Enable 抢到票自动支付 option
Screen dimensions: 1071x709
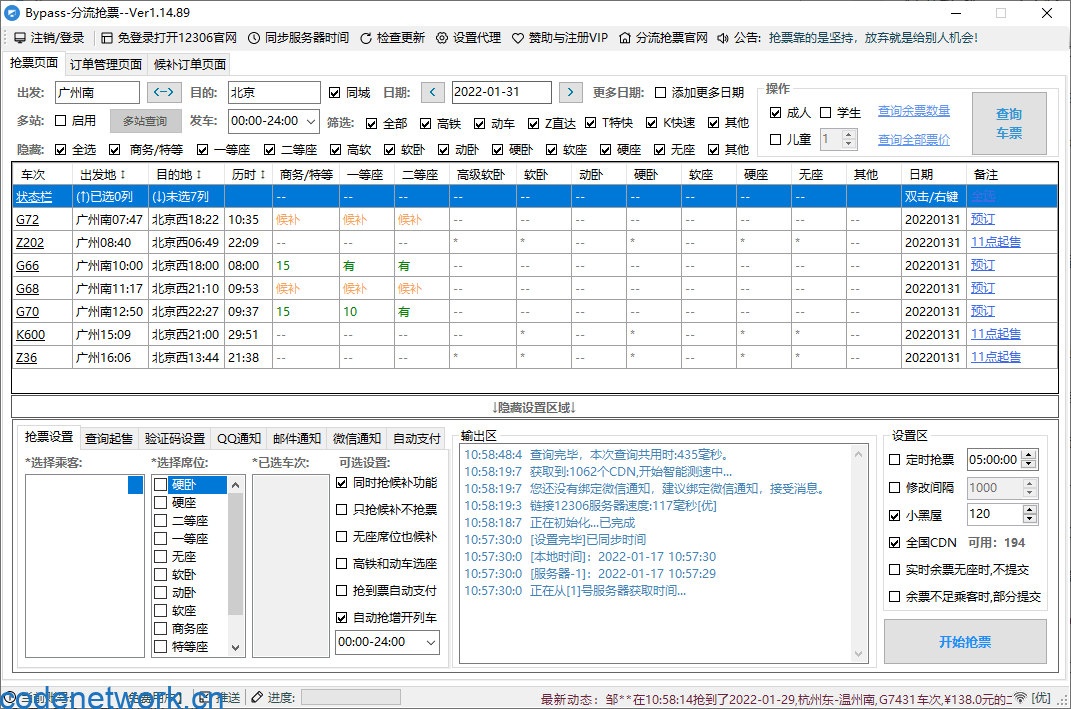(x=342, y=591)
